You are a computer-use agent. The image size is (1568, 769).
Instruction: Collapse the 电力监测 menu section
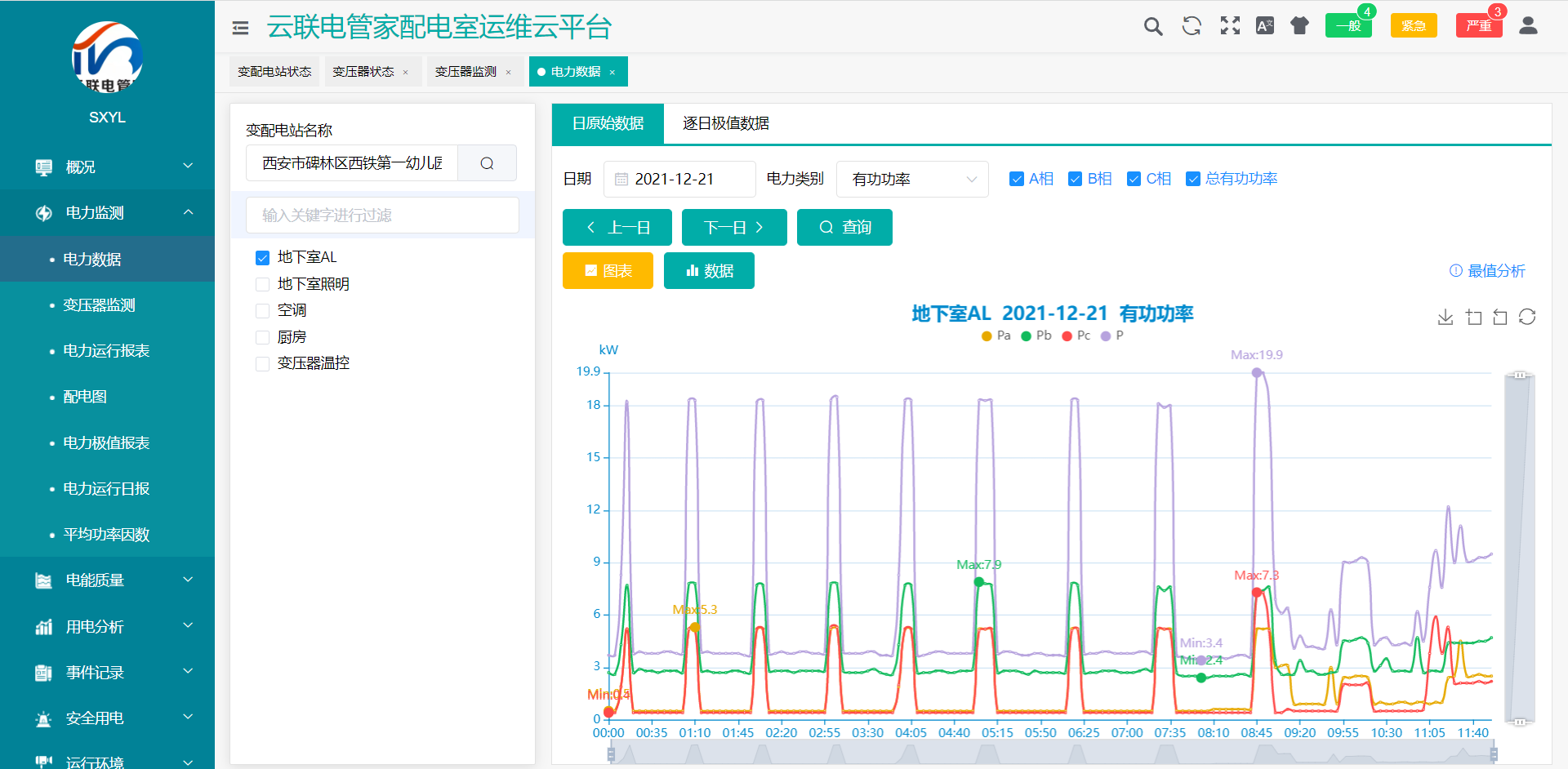coord(107,213)
